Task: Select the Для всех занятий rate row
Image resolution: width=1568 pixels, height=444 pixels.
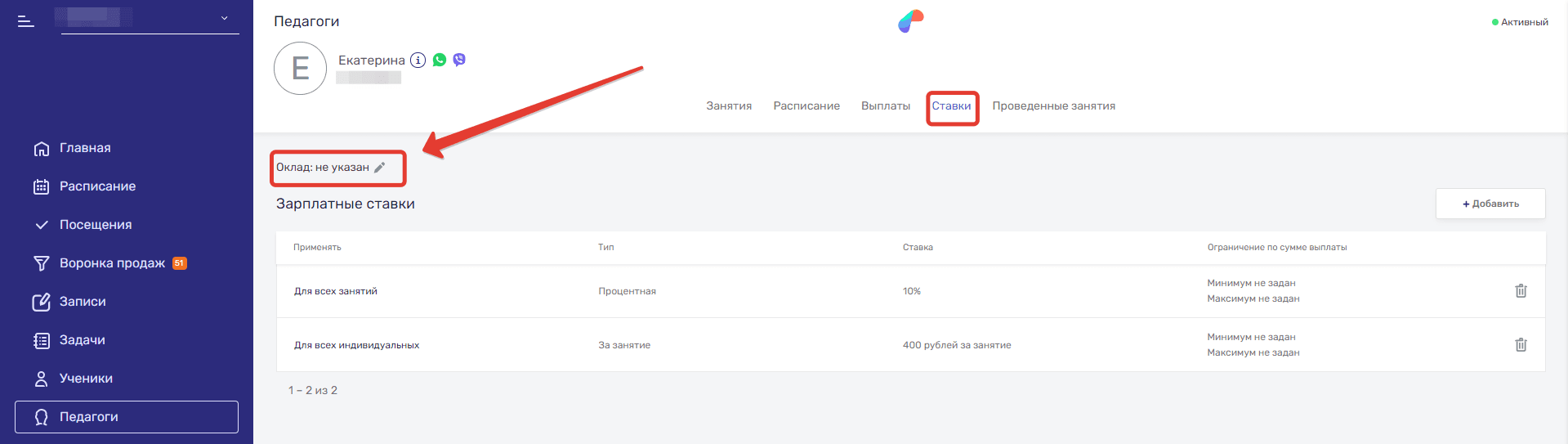Action: click(x=336, y=291)
